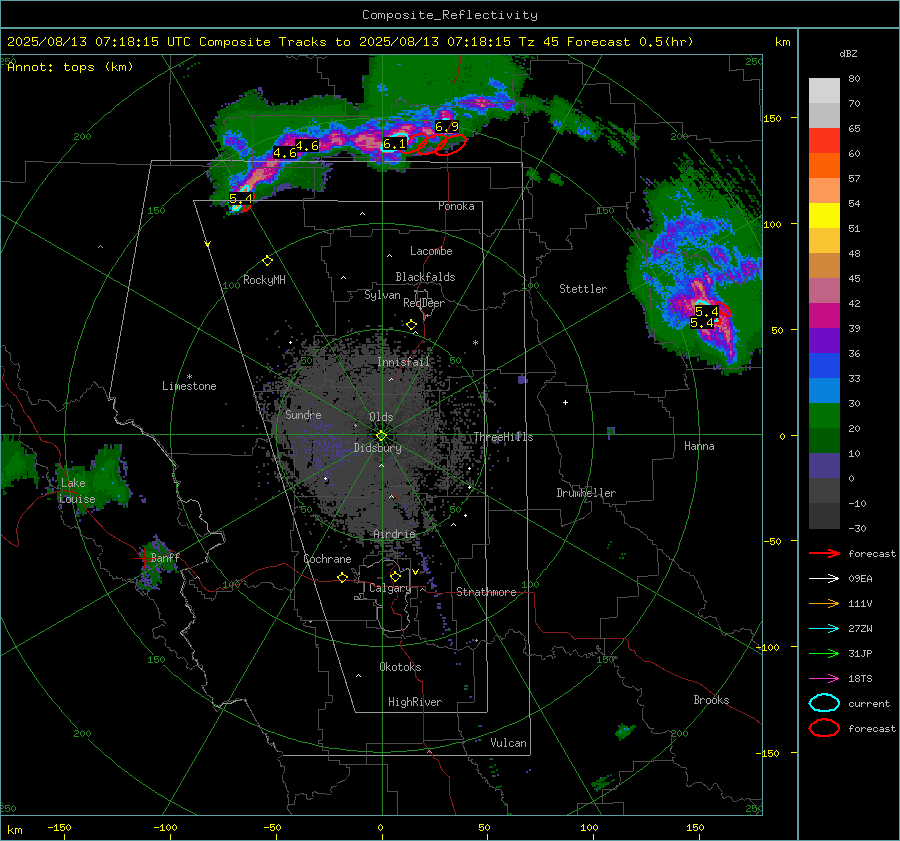900x841 pixels.
Task: Click the 6.1 storm tops label
Action: pyautogui.click(x=394, y=144)
